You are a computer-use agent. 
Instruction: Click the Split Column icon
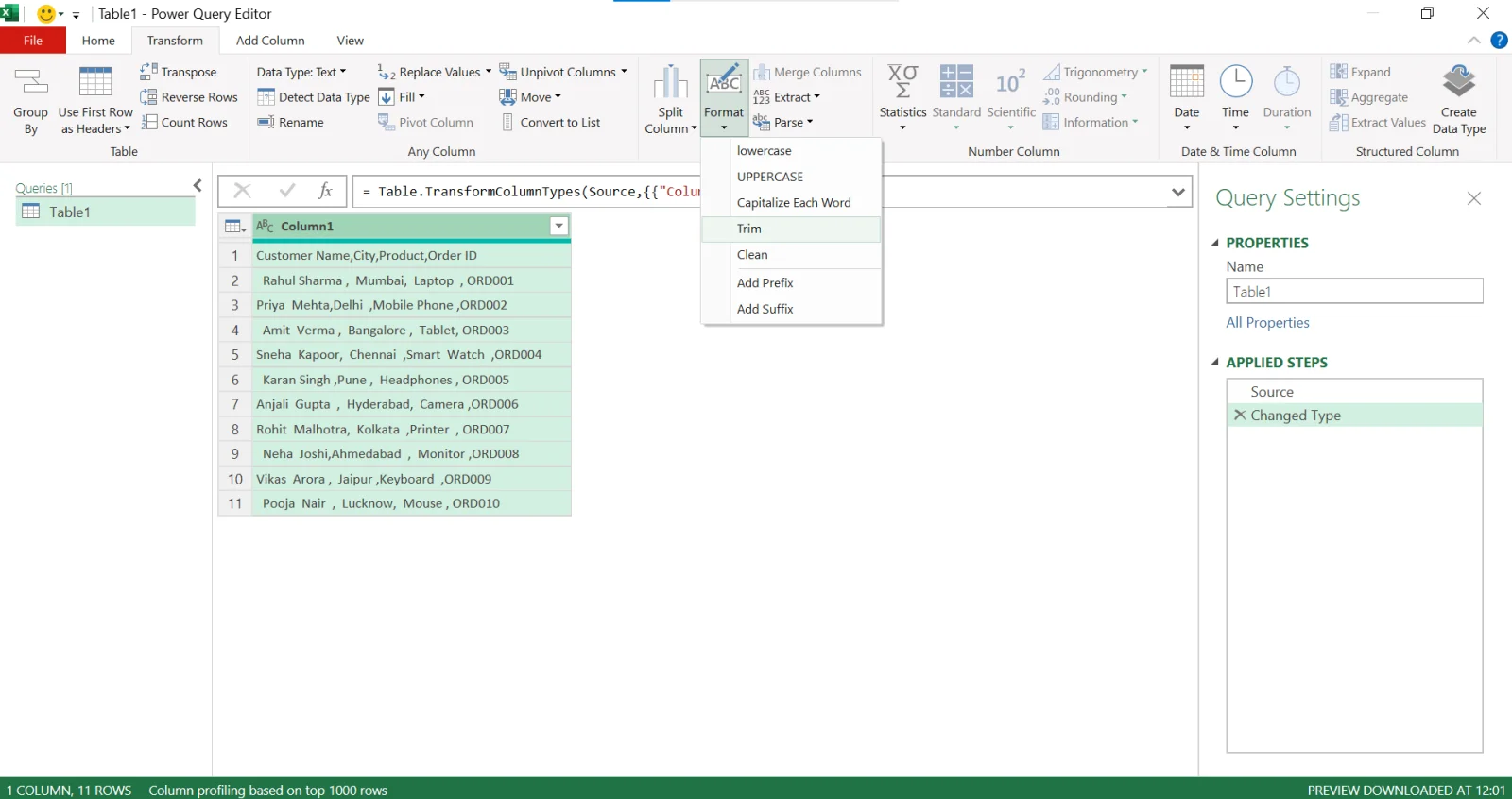point(670,82)
